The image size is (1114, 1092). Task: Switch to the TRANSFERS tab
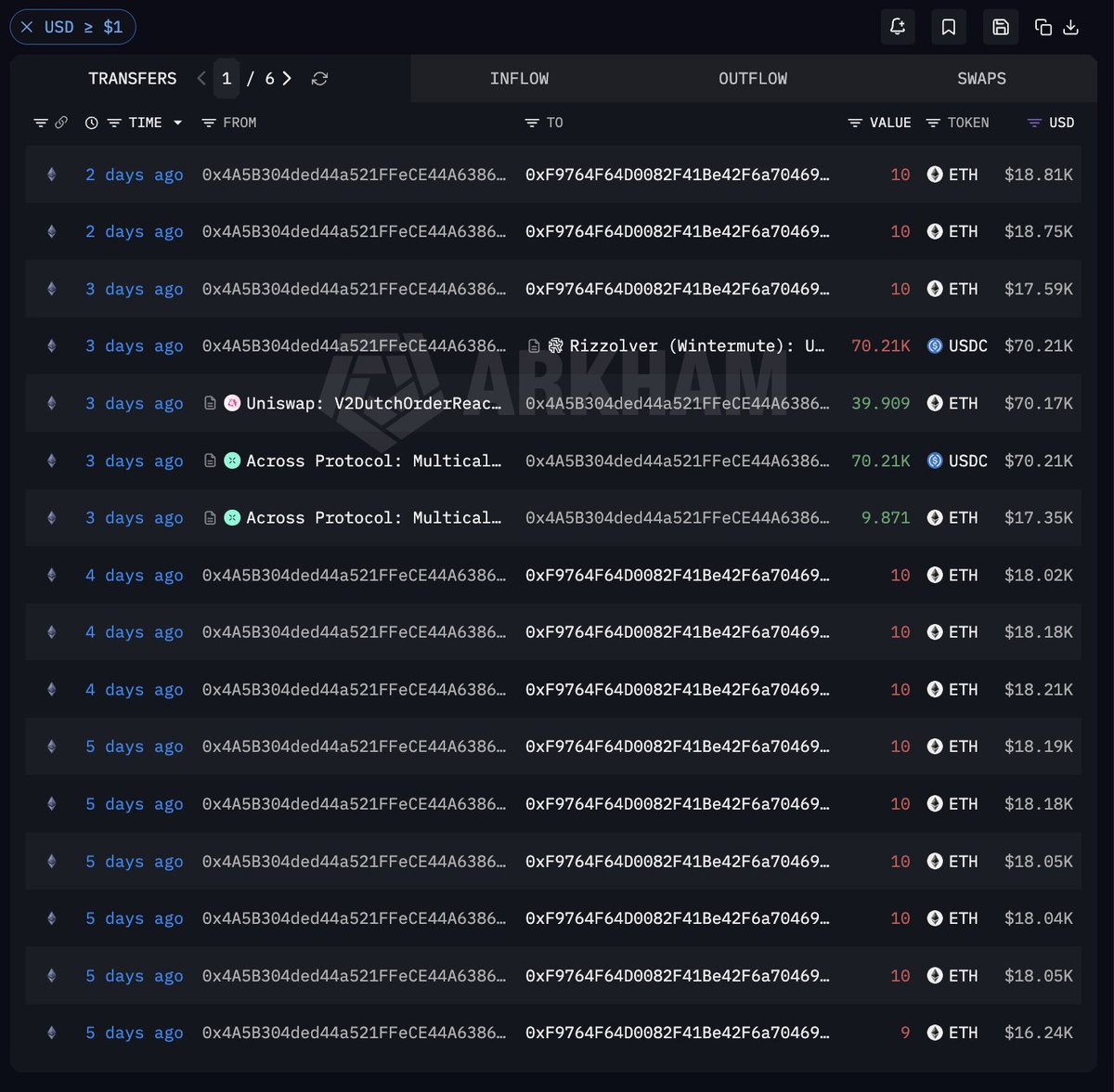133,79
